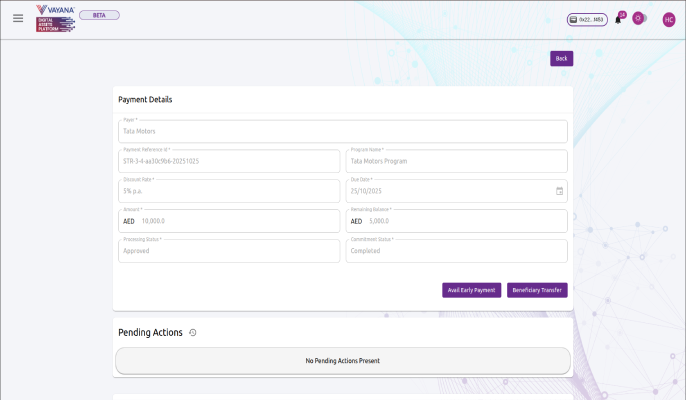Click the BETA badge
Image resolution: width=686 pixels, height=400 pixels.
pyautogui.click(x=99, y=15)
